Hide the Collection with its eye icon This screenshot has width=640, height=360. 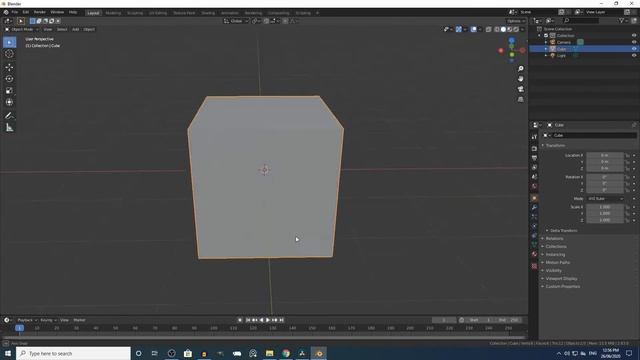(634, 36)
